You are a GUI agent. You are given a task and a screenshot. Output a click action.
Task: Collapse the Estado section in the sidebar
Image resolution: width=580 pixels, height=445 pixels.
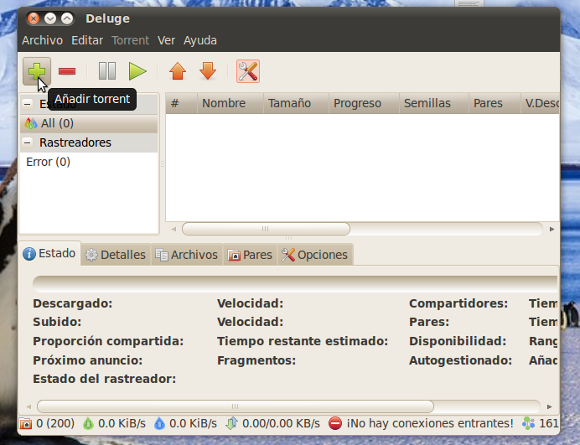point(27,104)
